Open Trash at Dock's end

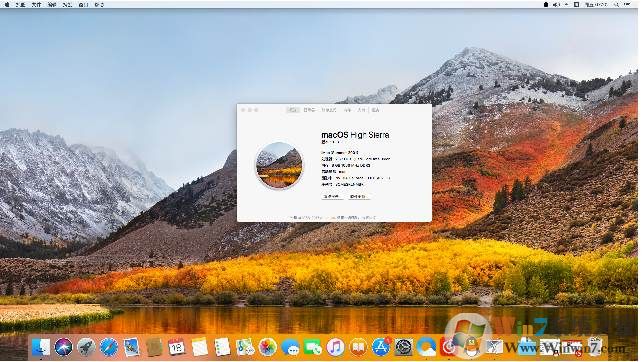[595, 347]
